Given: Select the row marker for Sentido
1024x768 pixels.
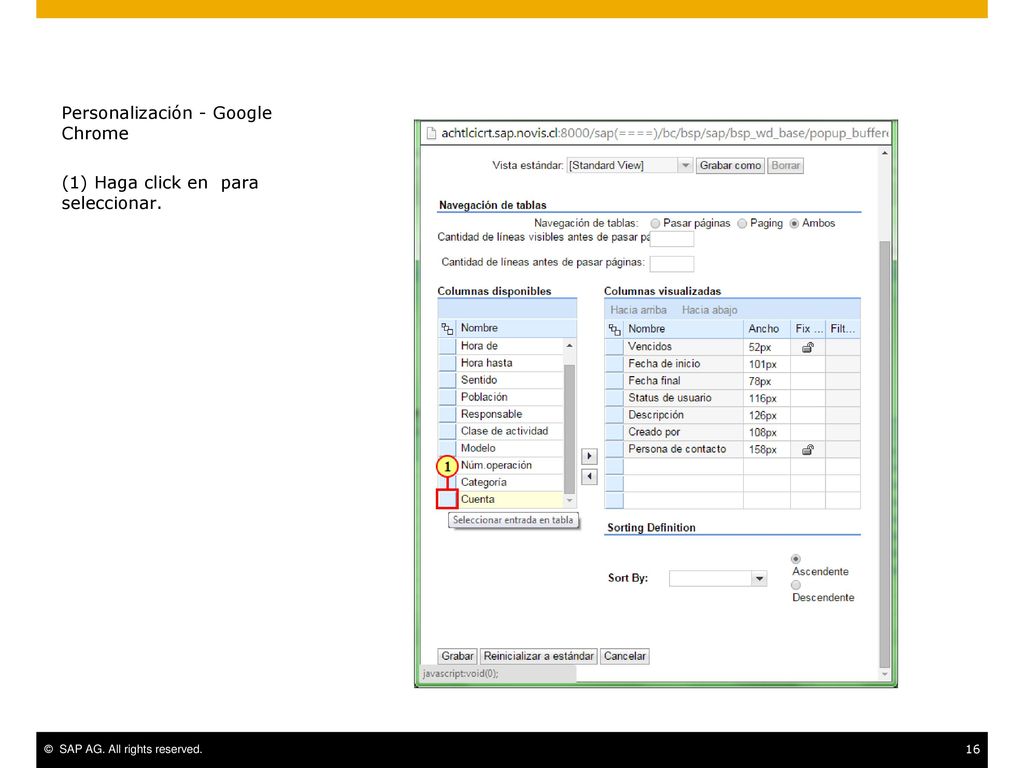Looking at the screenshot, I should 447,380.
